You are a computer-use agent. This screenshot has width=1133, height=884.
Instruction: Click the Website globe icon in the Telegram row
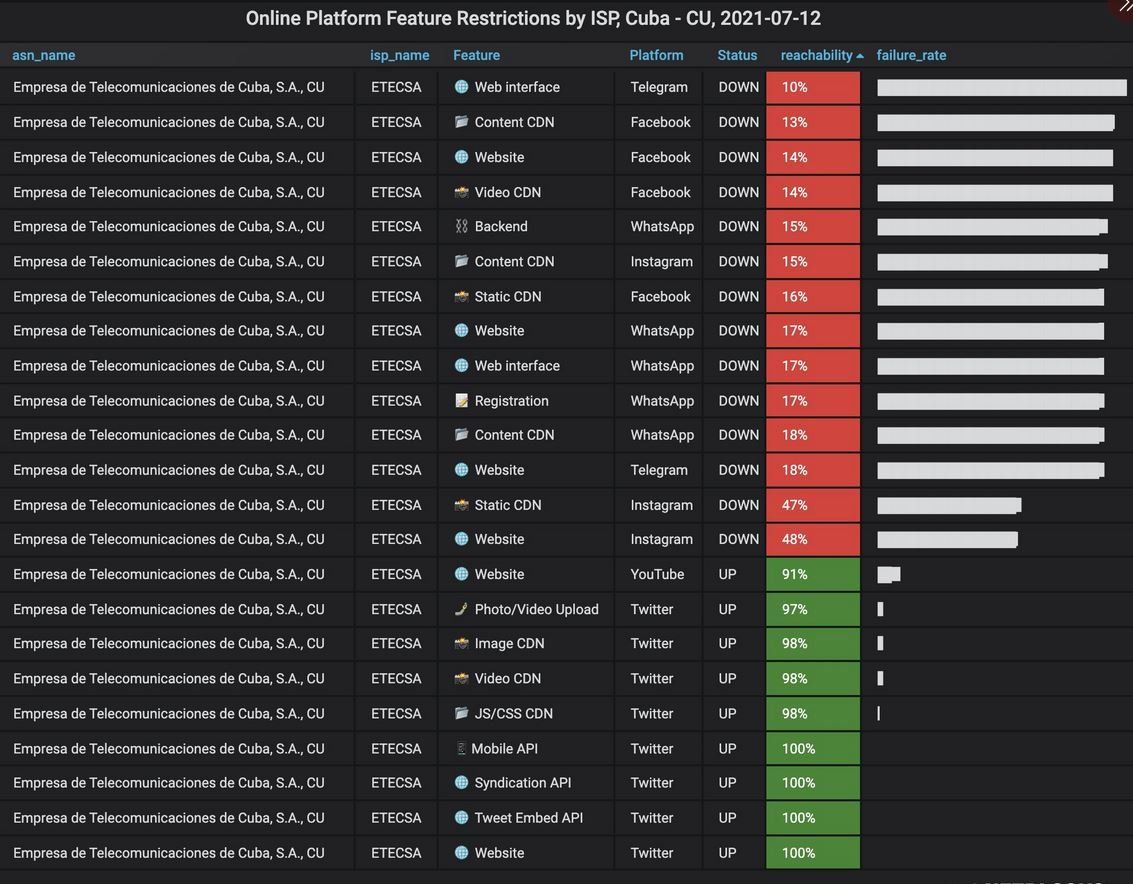click(x=460, y=469)
